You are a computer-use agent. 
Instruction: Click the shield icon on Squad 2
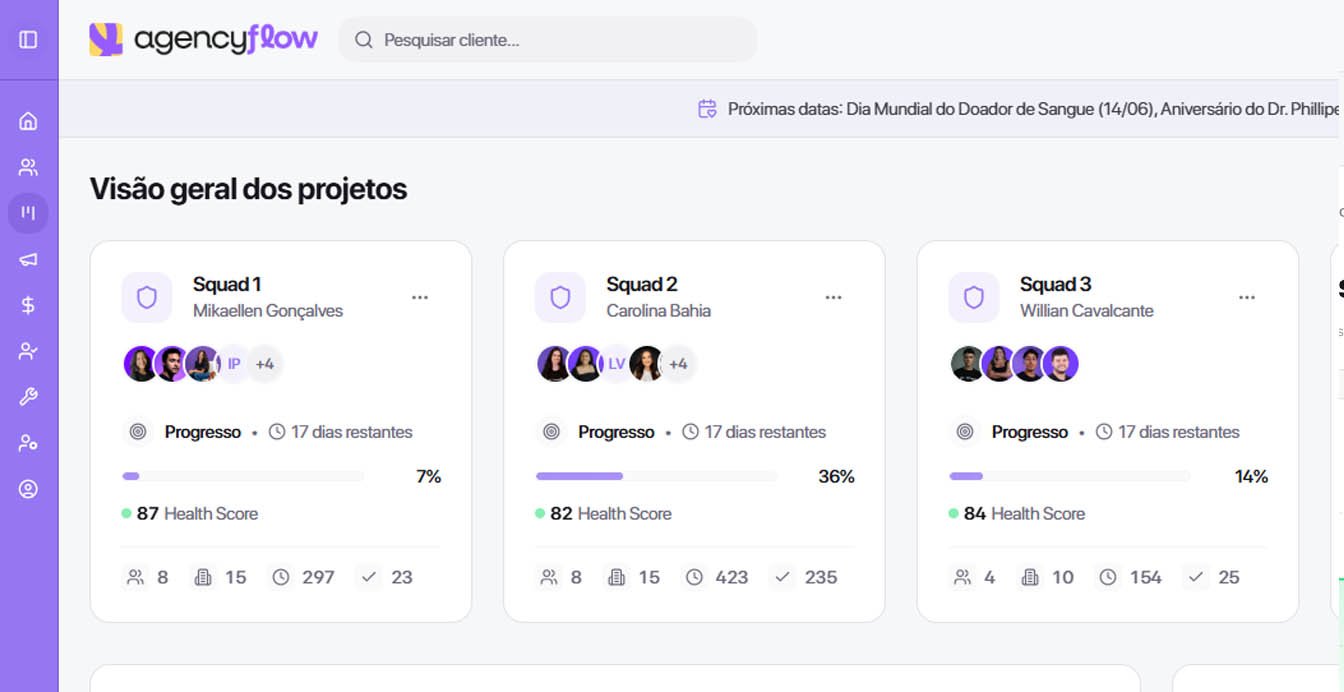[560, 297]
